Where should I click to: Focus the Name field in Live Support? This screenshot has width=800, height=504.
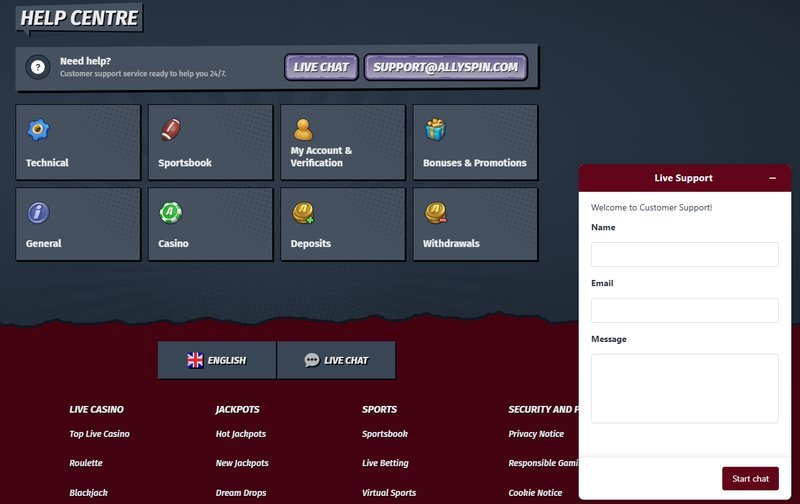click(685, 254)
